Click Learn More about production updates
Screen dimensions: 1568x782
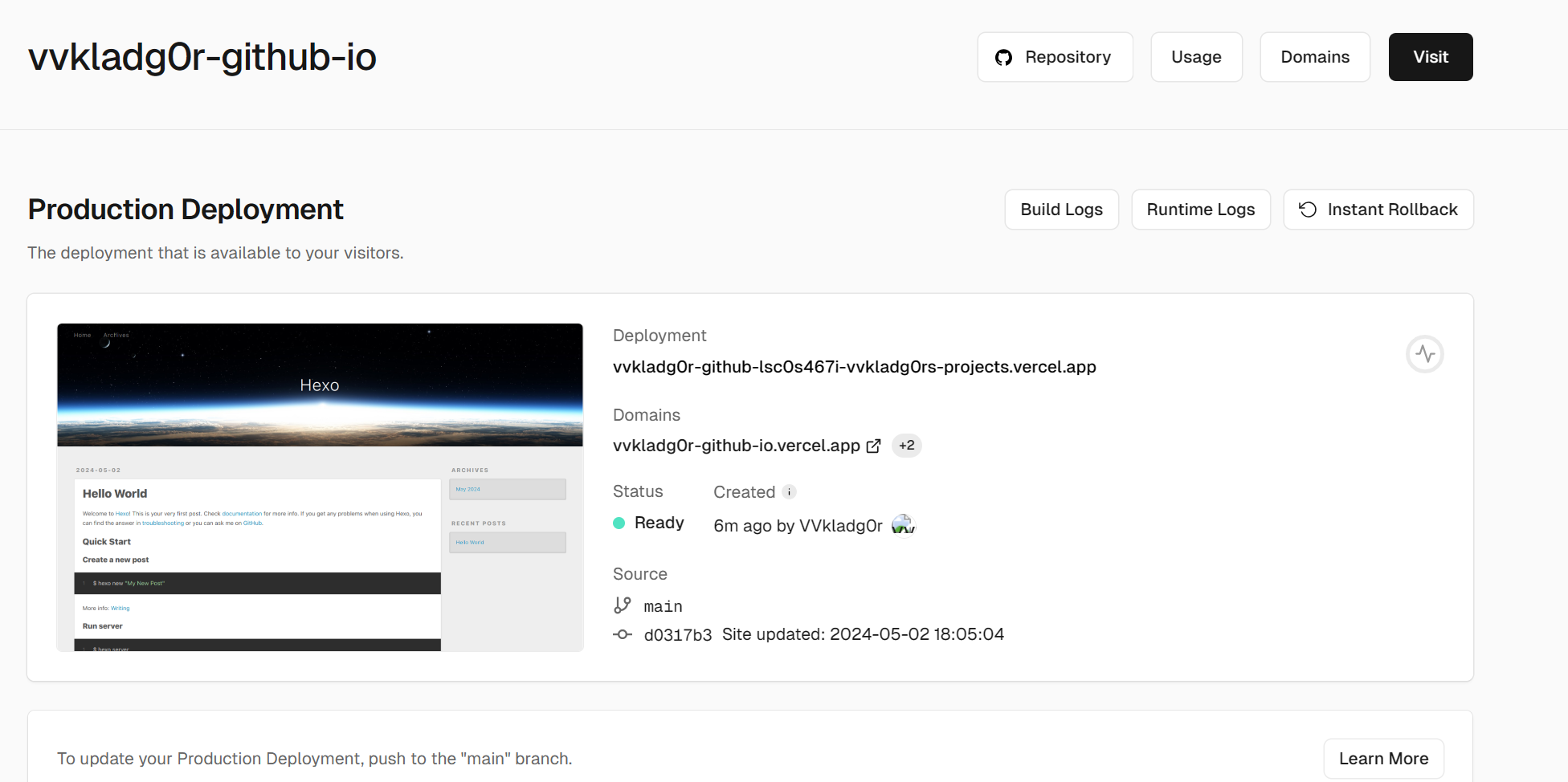[x=1383, y=759]
